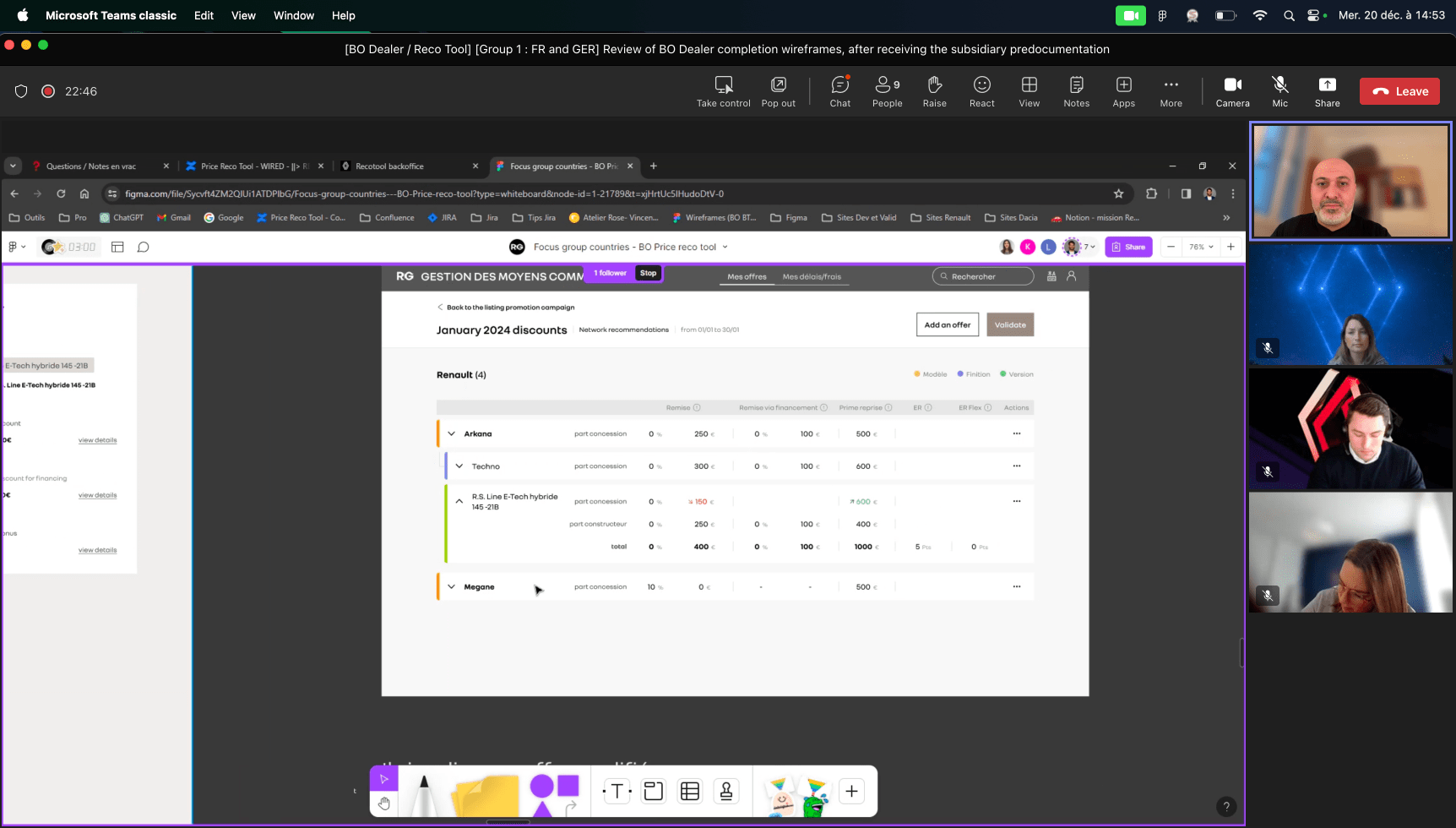Open the Figma main menu dropdown
1456x828 pixels.
click(17, 247)
